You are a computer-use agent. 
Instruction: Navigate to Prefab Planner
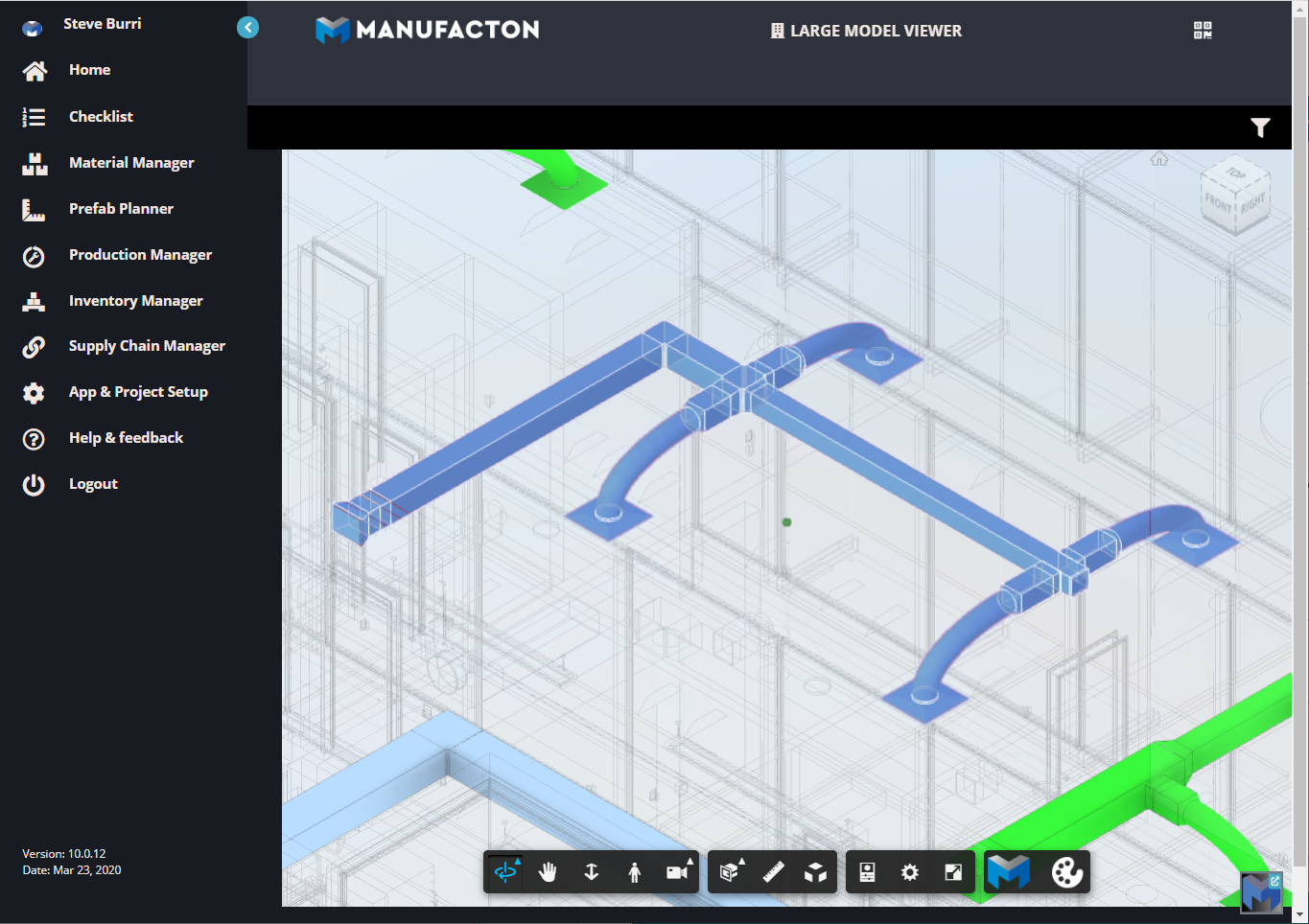(x=121, y=208)
